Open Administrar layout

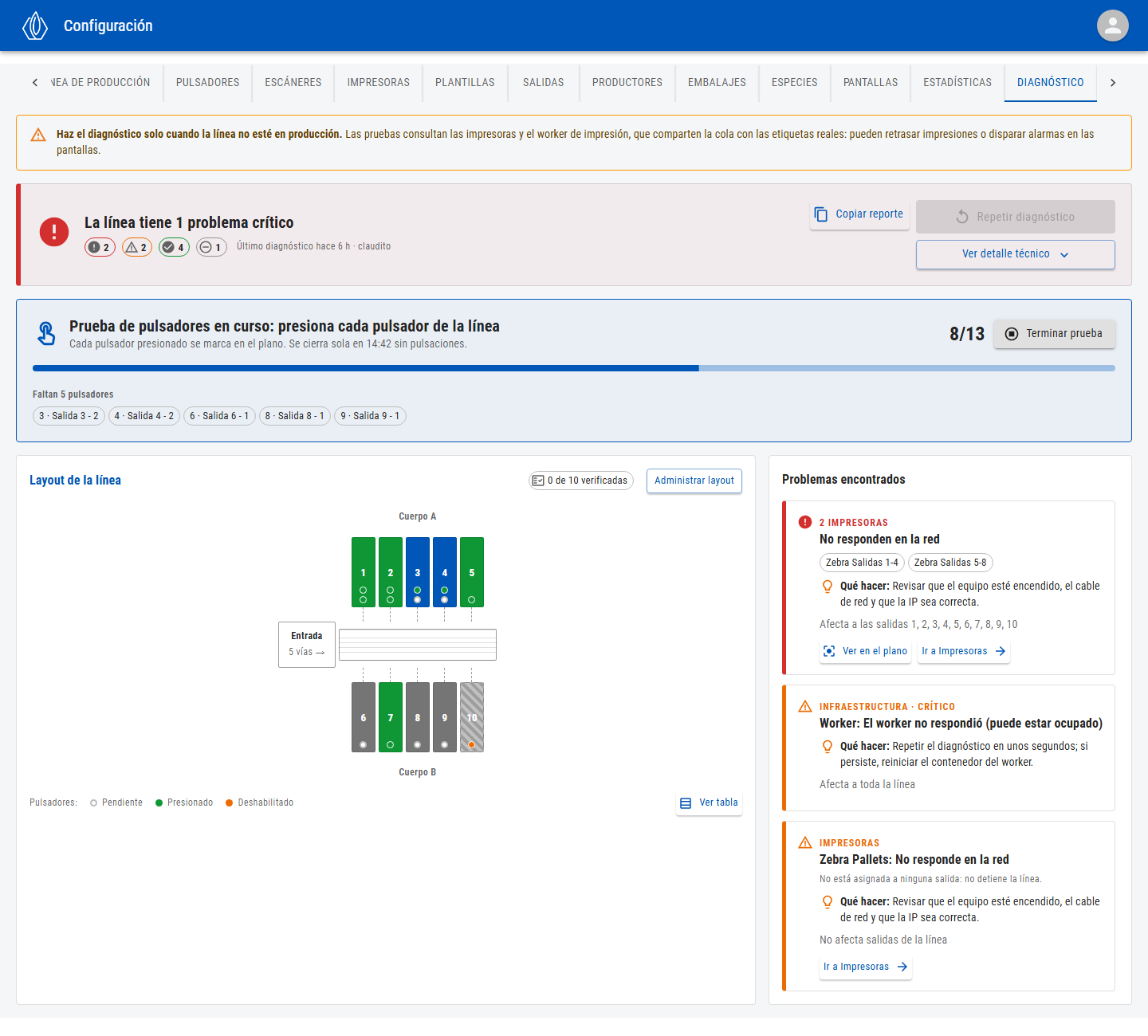point(694,481)
